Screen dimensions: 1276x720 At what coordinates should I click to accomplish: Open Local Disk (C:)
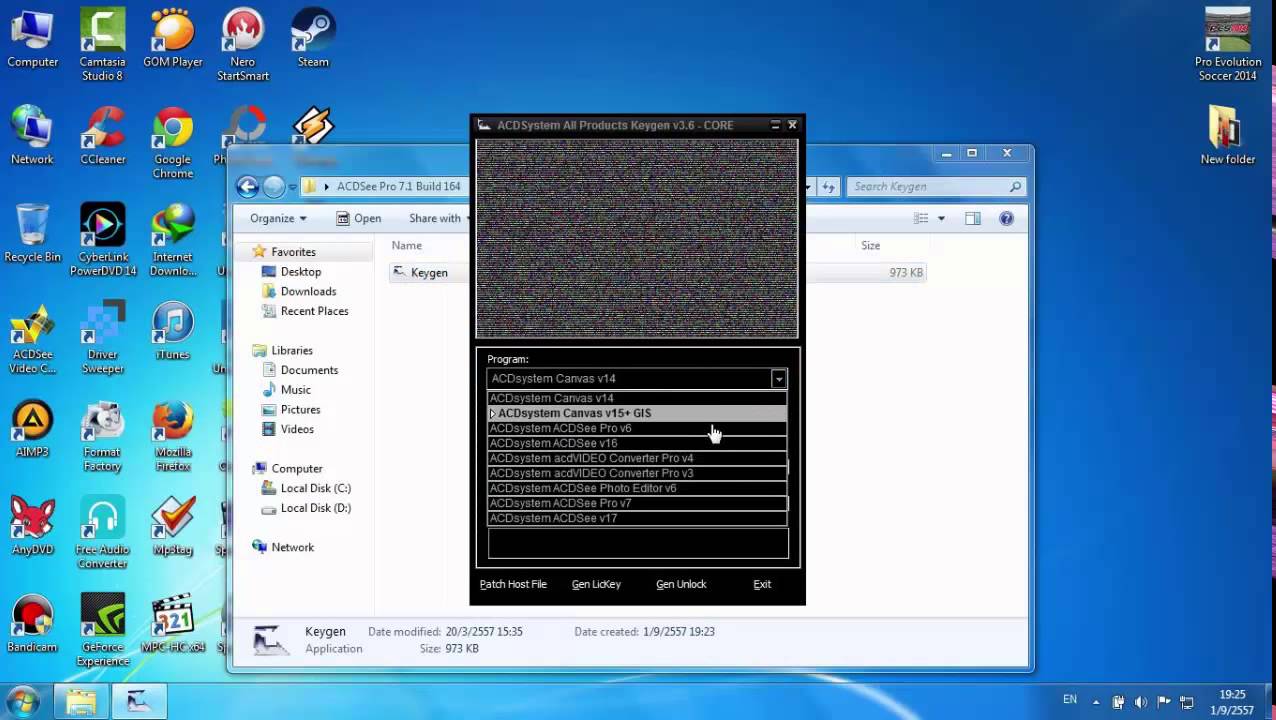[x=315, y=488]
